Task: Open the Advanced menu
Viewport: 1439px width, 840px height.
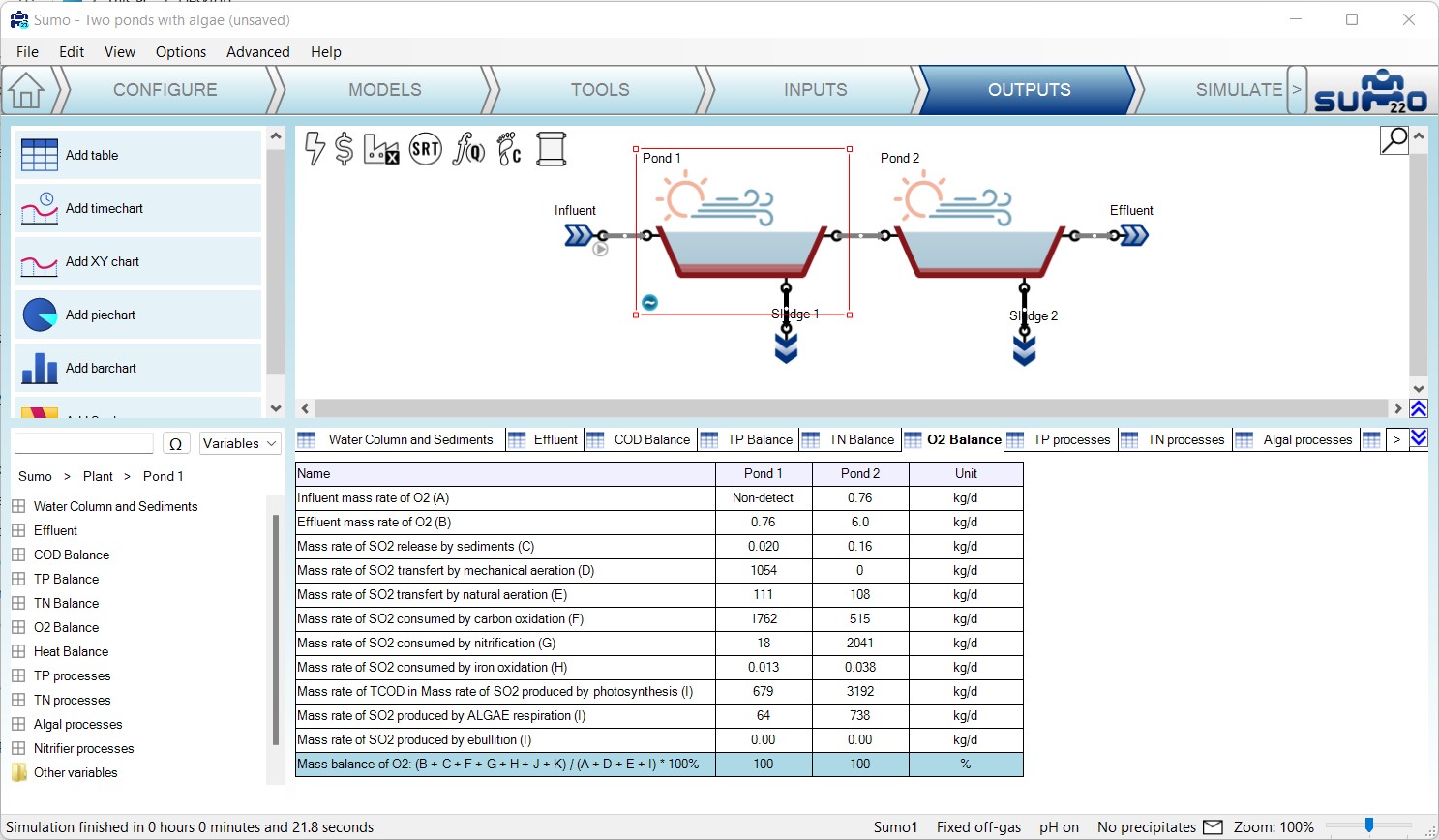Action: 257,52
